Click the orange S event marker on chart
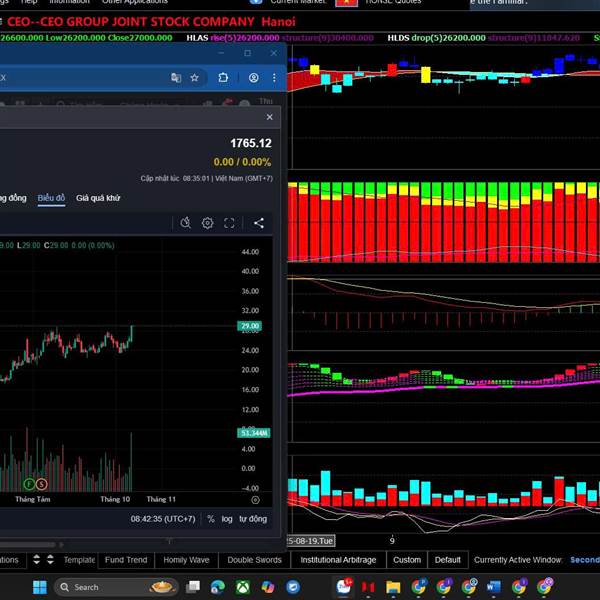Viewport: 600px width, 600px height. click(41, 484)
